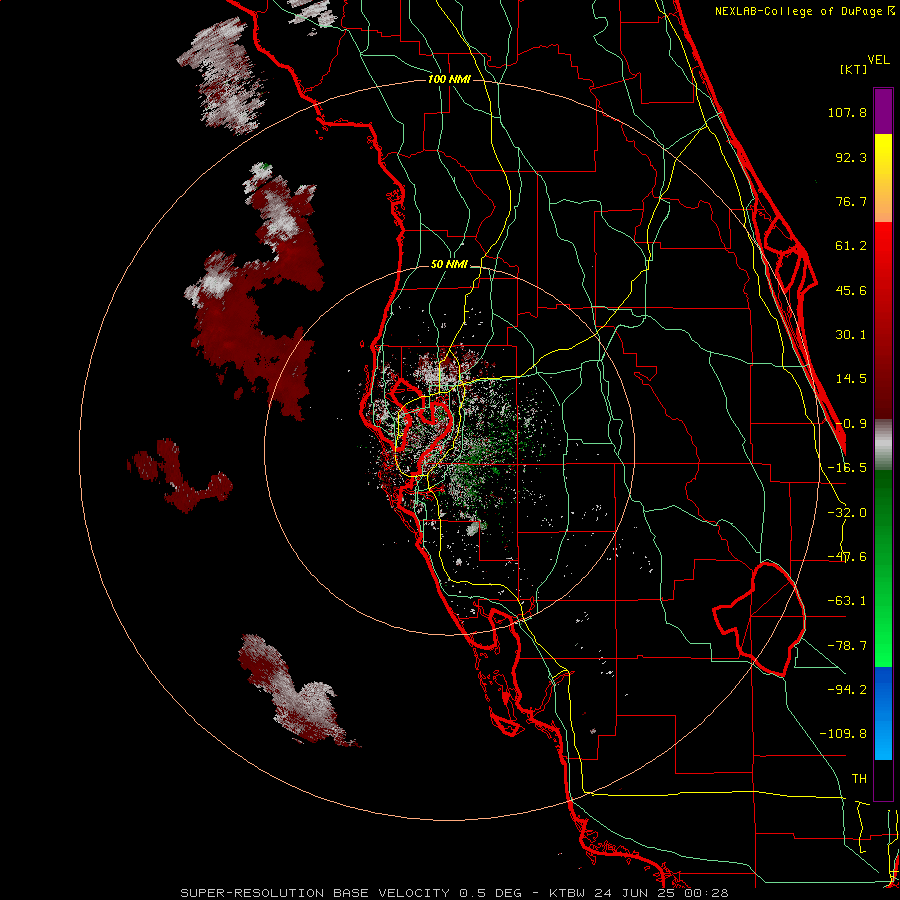900x900 pixels.
Task: Click the 45.6 velocity scale value
Action: pos(851,290)
